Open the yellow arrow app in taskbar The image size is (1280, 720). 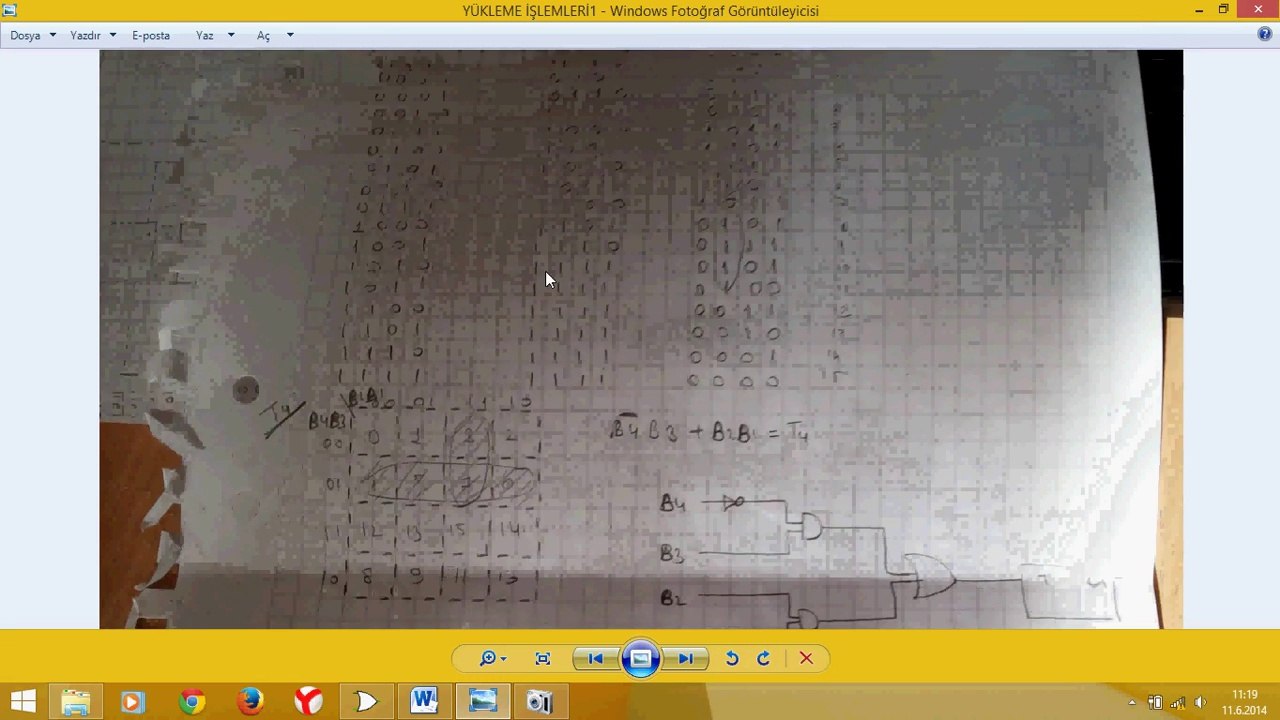366,702
